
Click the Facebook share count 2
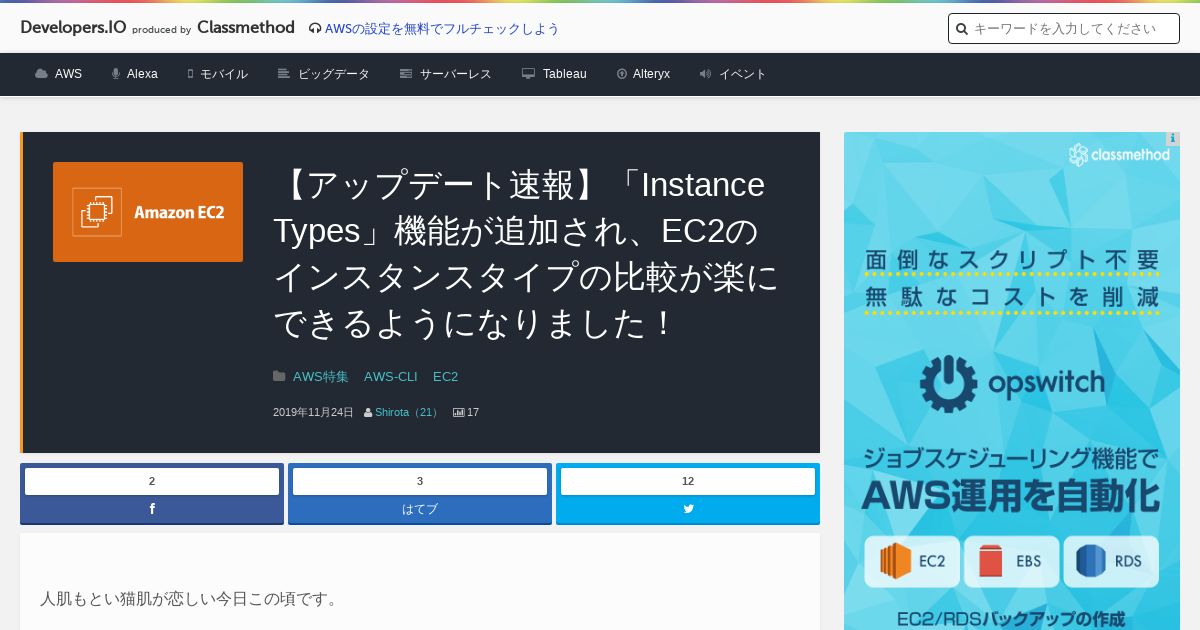152,481
